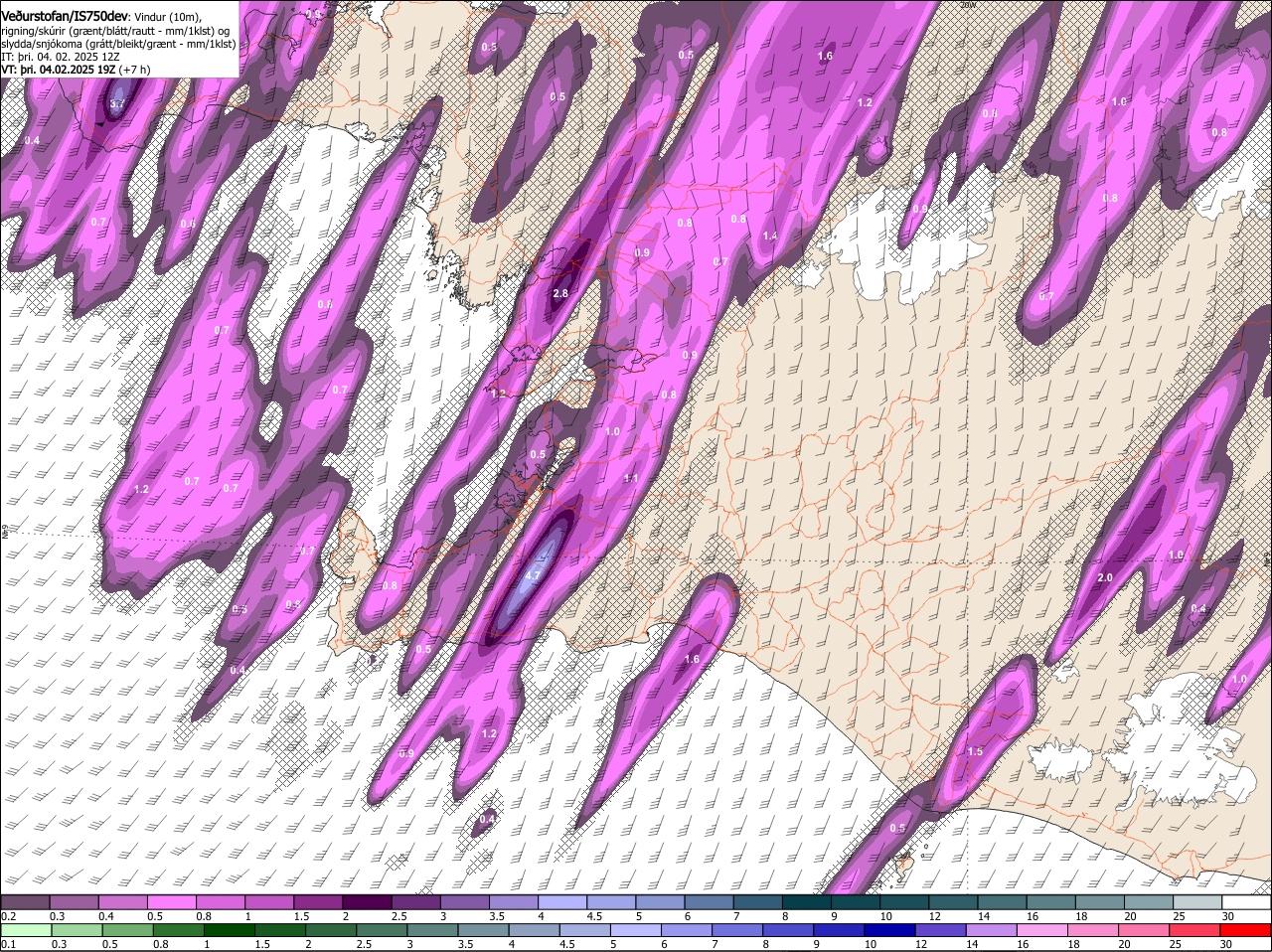Viewport: 1272px width, 952px height.
Task: Pick the upper legend swatch between 1 and 1.5
Action: click(x=269, y=901)
